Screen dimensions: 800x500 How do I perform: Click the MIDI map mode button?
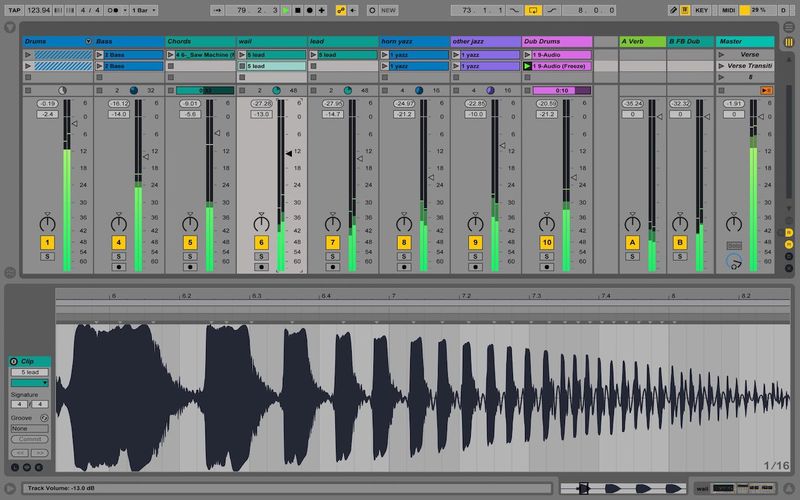[729, 9]
